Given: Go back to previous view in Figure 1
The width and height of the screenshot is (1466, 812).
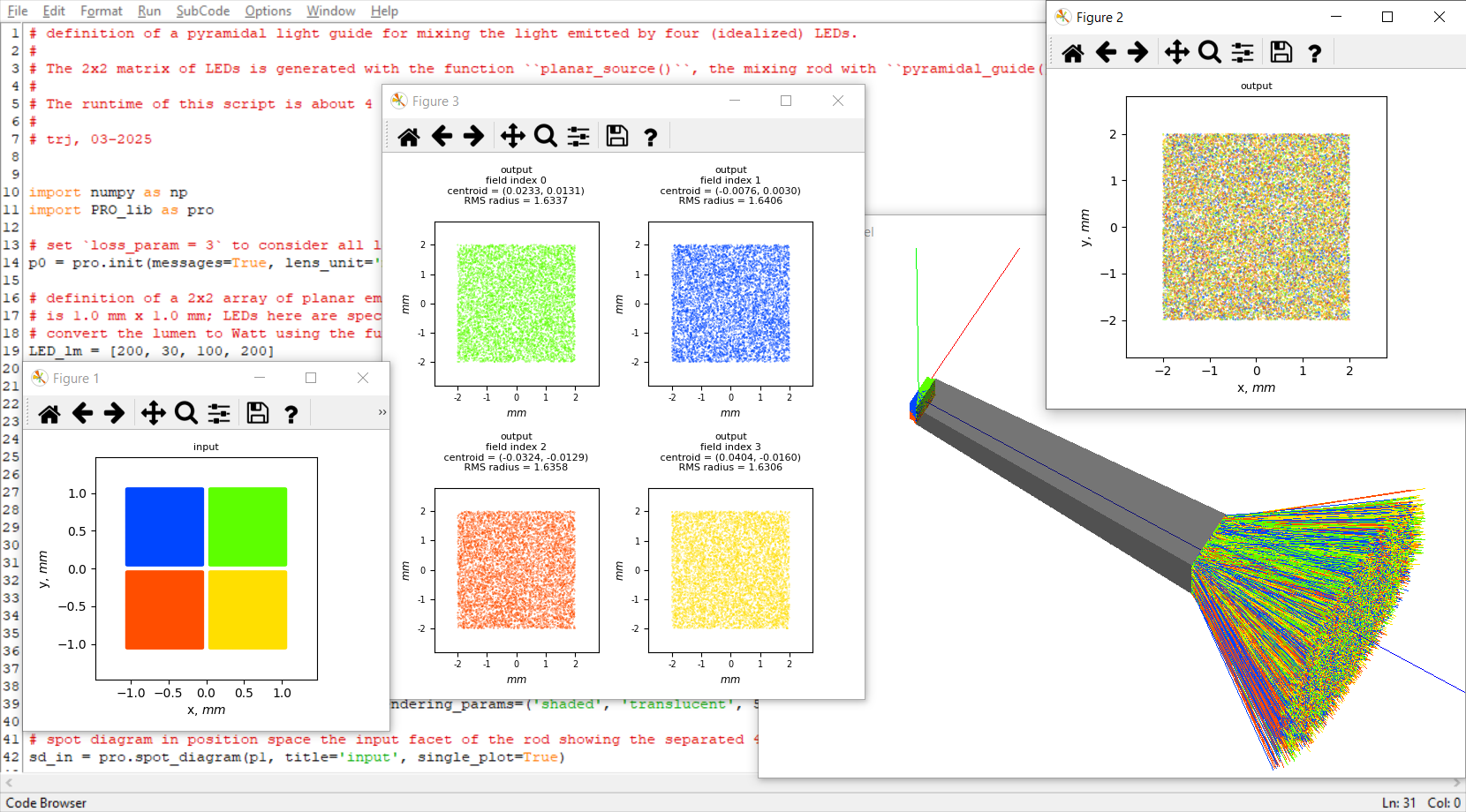Looking at the screenshot, I should click(82, 414).
